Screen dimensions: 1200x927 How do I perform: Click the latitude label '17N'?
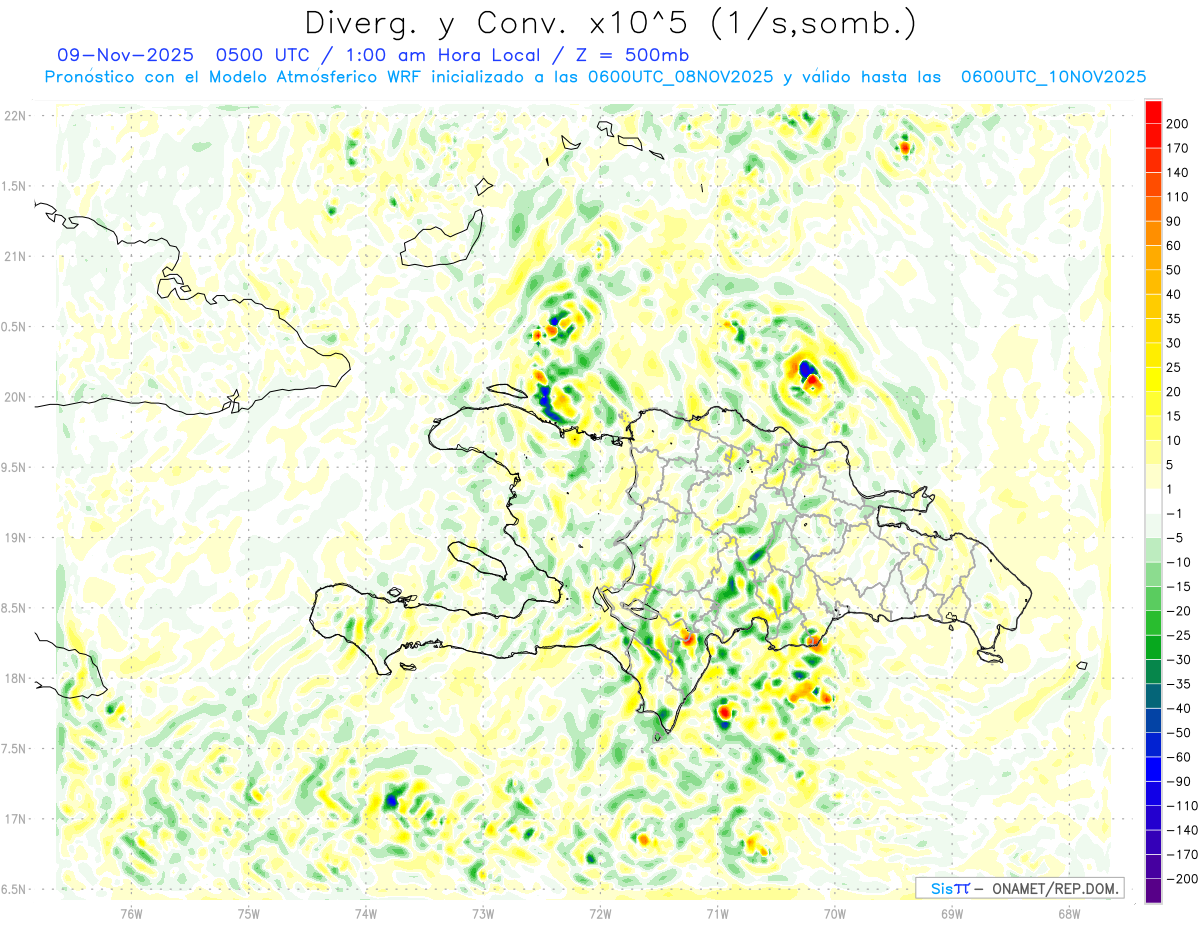[15, 819]
